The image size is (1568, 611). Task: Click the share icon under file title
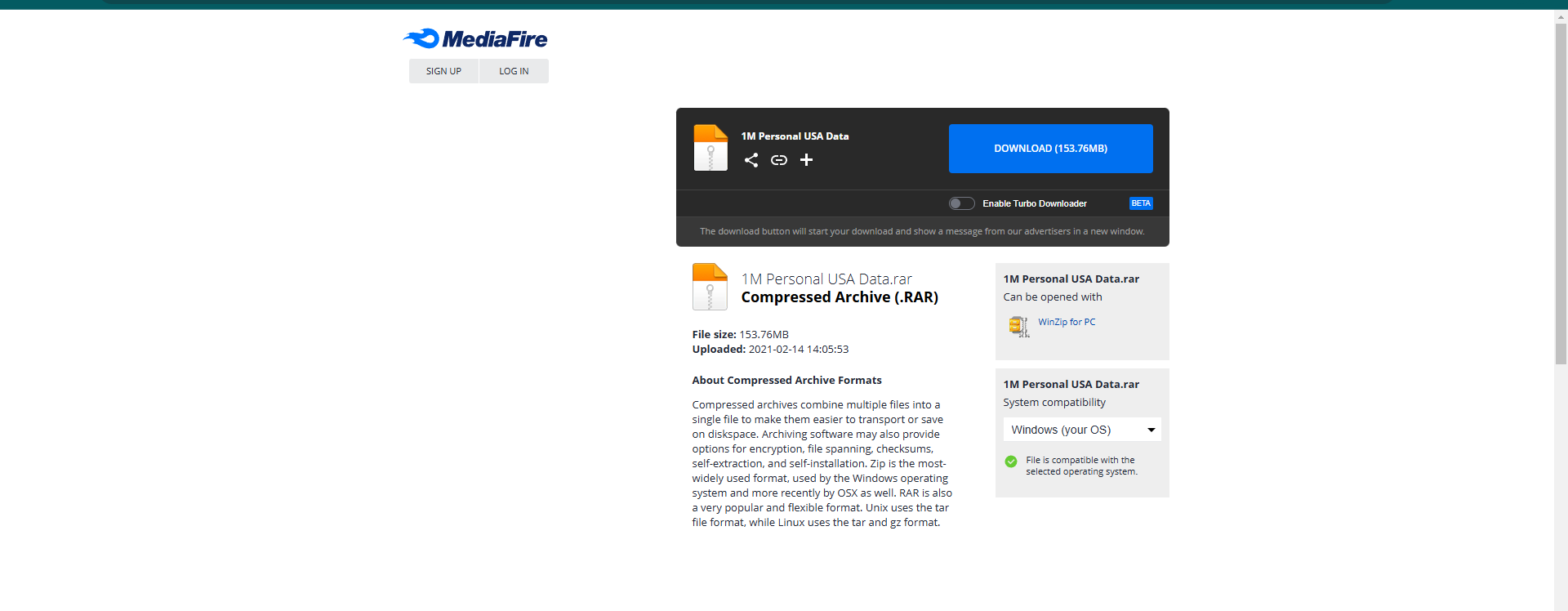point(751,160)
